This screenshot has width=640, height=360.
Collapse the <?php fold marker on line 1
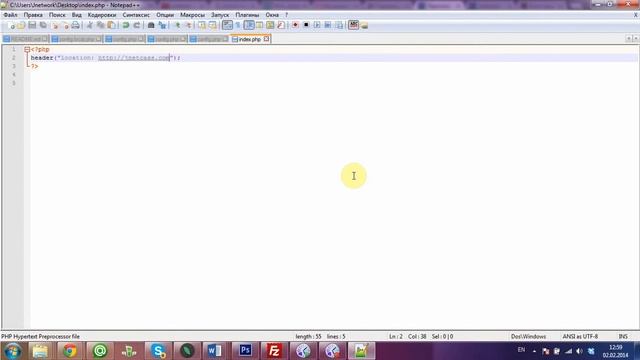point(27,49)
